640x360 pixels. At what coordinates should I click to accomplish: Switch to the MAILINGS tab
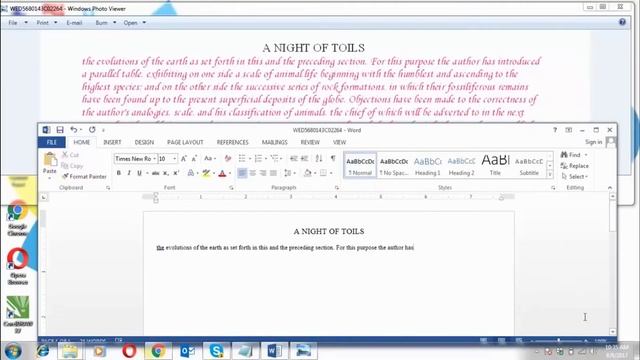pyautogui.click(x=274, y=142)
